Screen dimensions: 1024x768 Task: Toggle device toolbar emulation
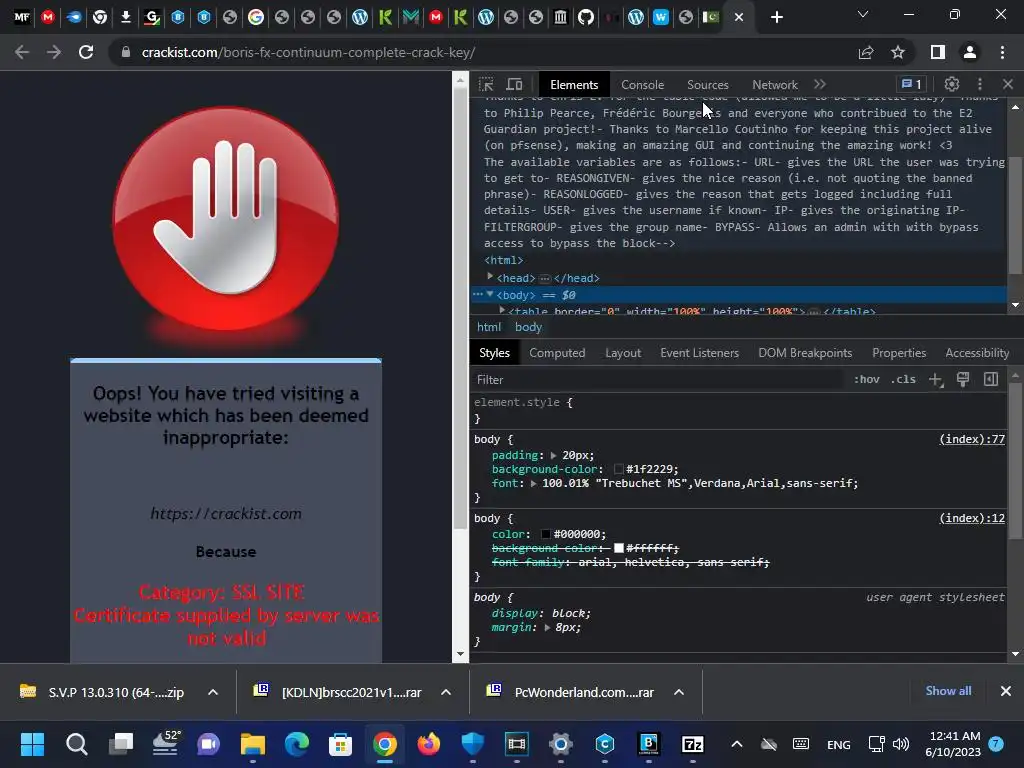click(x=515, y=84)
